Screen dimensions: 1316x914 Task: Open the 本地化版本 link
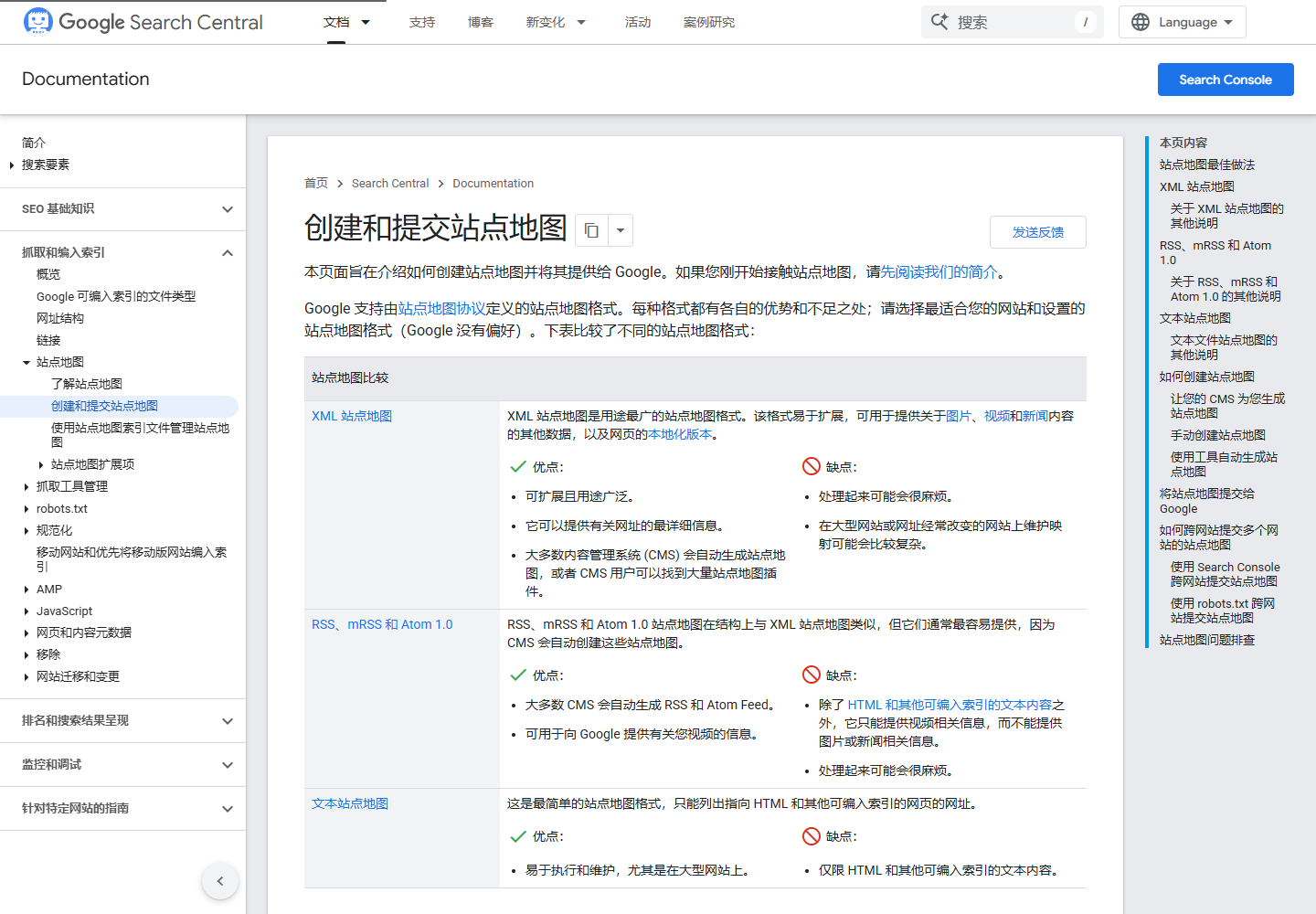pos(680,434)
